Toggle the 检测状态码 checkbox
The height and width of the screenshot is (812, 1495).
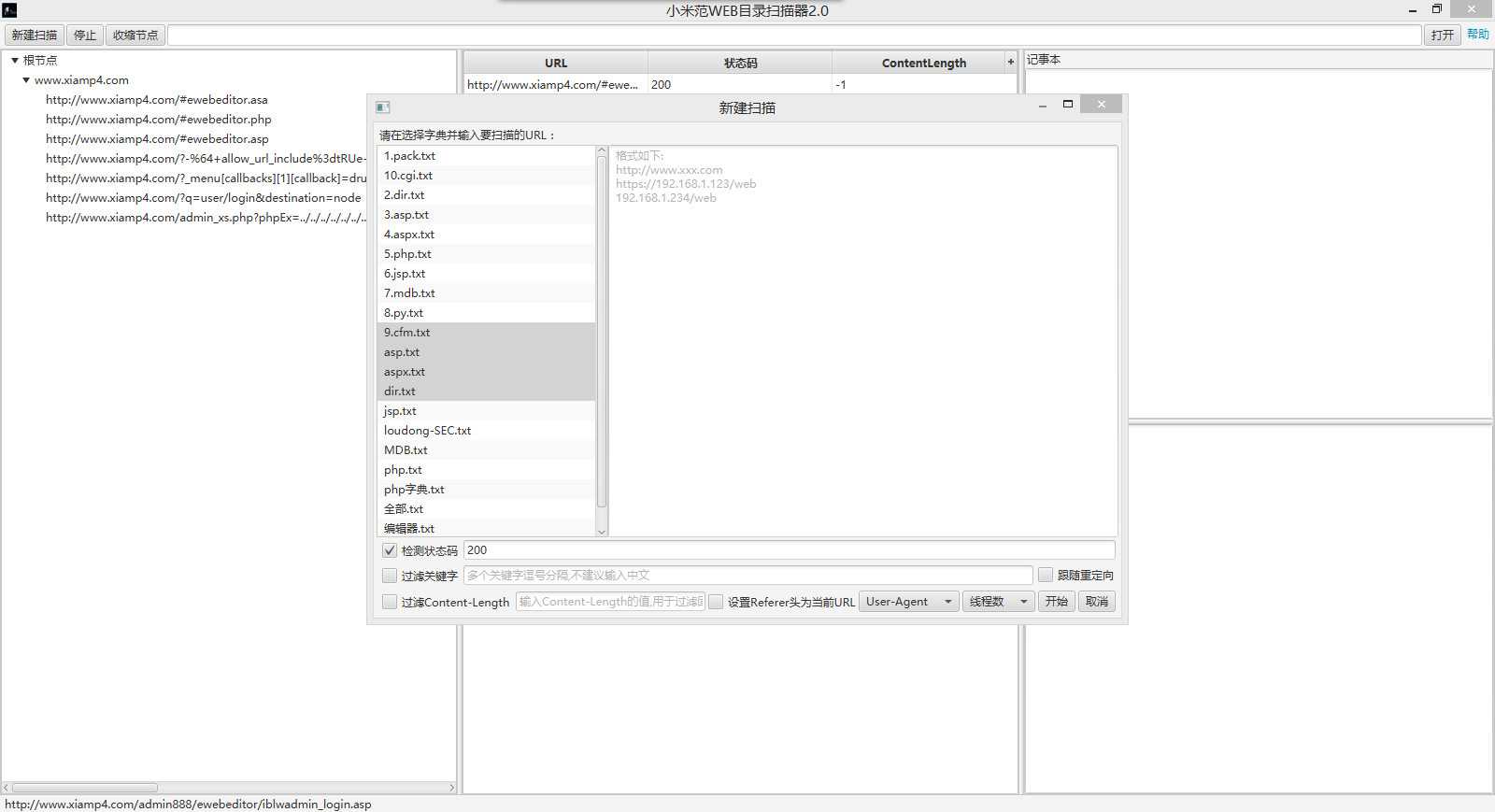point(390,550)
